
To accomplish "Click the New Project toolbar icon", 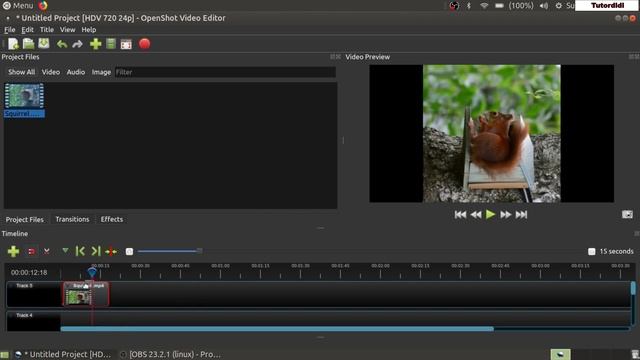I will point(13,44).
